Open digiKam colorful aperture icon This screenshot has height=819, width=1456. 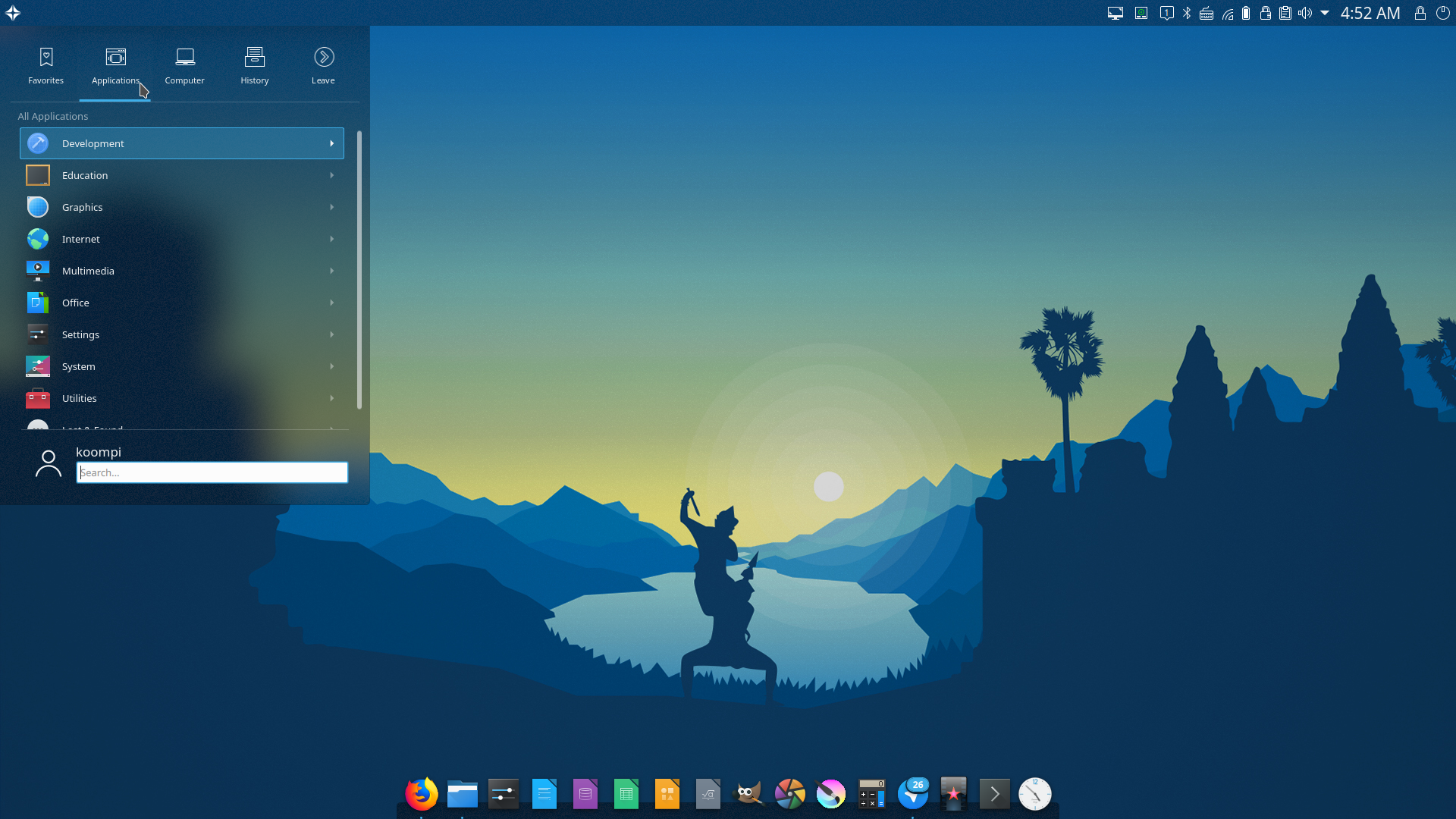click(x=790, y=794)
